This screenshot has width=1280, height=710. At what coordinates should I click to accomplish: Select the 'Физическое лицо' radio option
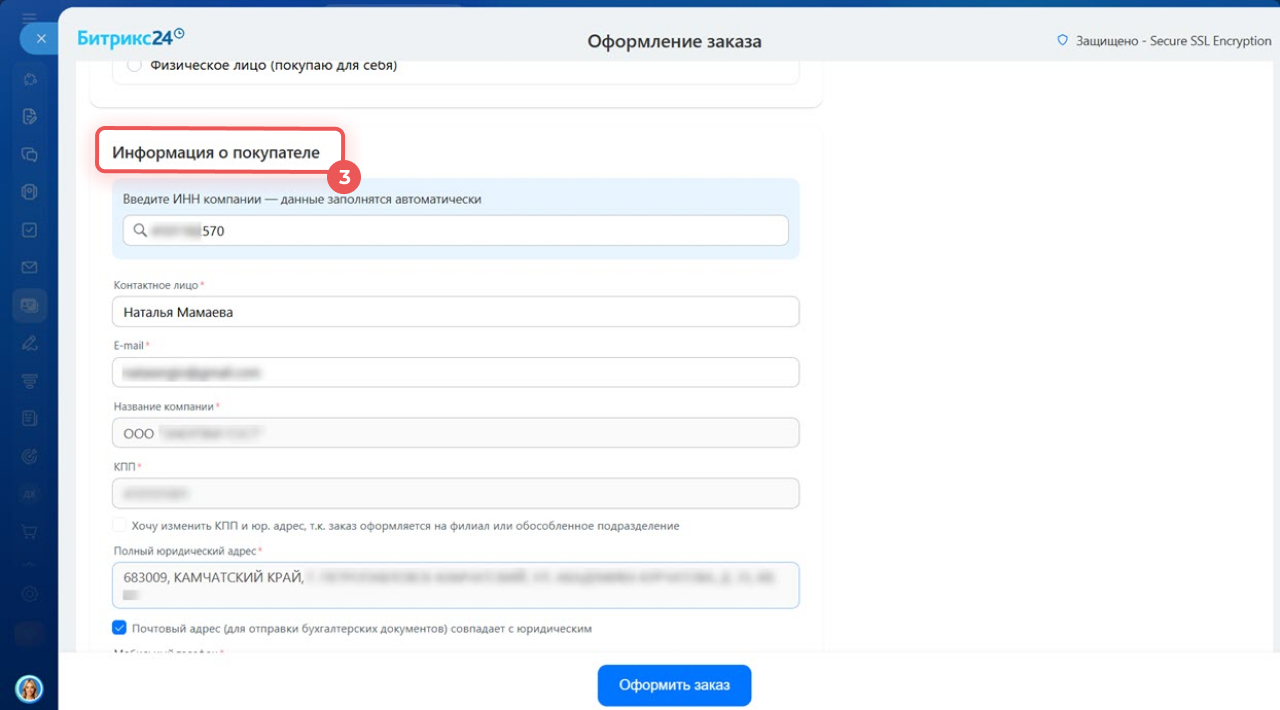pyautogui.click(x=135, y=66)
